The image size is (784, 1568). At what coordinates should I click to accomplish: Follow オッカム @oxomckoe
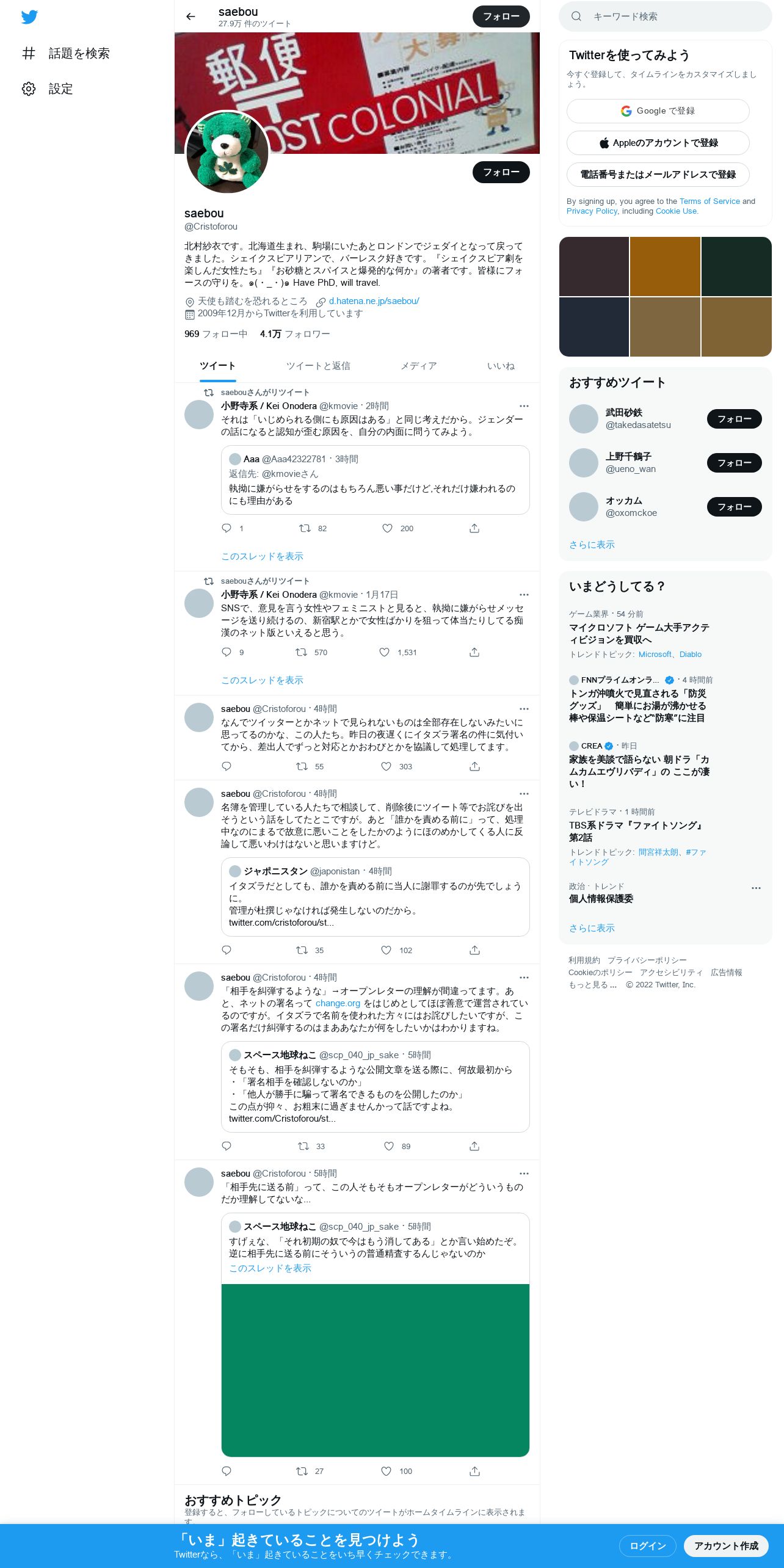(x=735, y=507)
